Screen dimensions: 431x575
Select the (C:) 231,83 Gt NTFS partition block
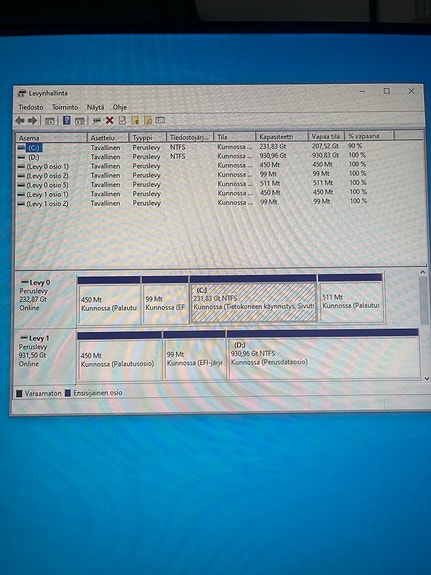coord(253,302)
